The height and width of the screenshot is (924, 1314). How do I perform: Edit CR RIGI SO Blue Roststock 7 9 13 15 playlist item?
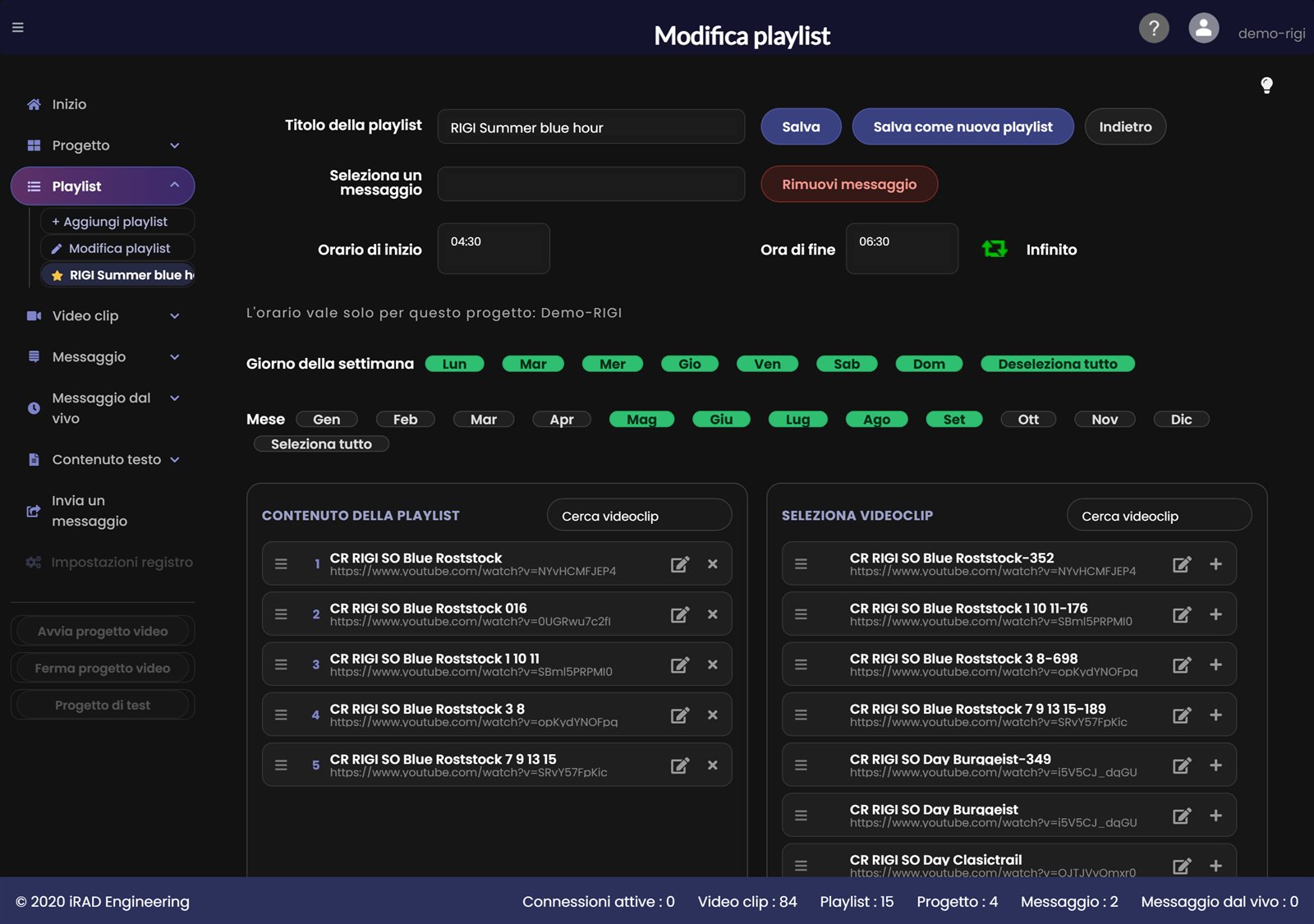pyautogui.click(x=680, y=765)
